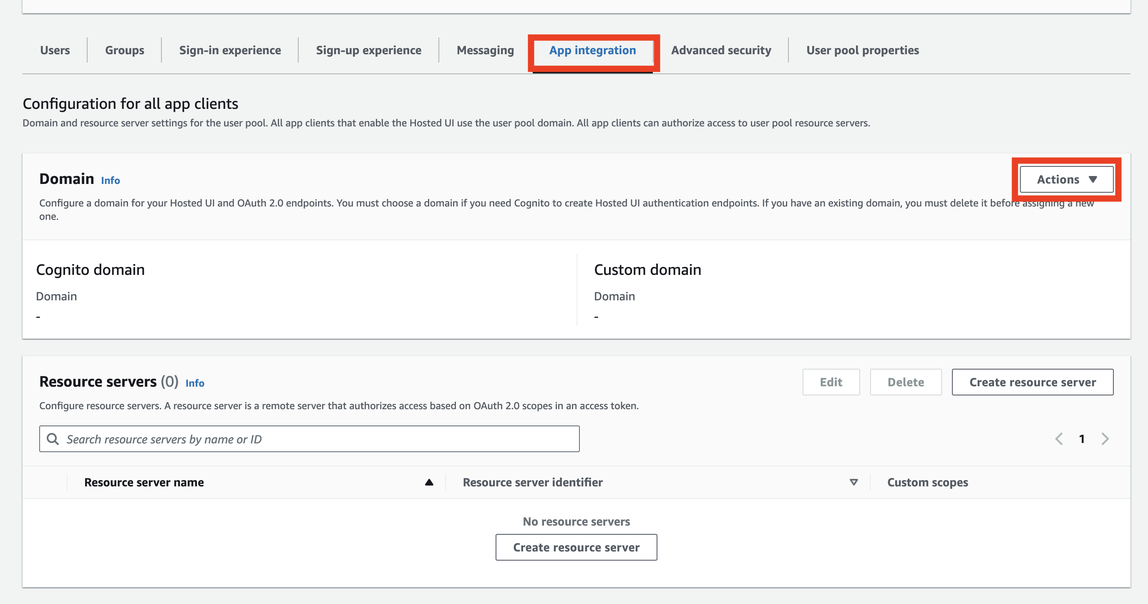1148x604 pixels.
Task: Click the ascending sort arrow on Resource server name
Action: (429, 482)
